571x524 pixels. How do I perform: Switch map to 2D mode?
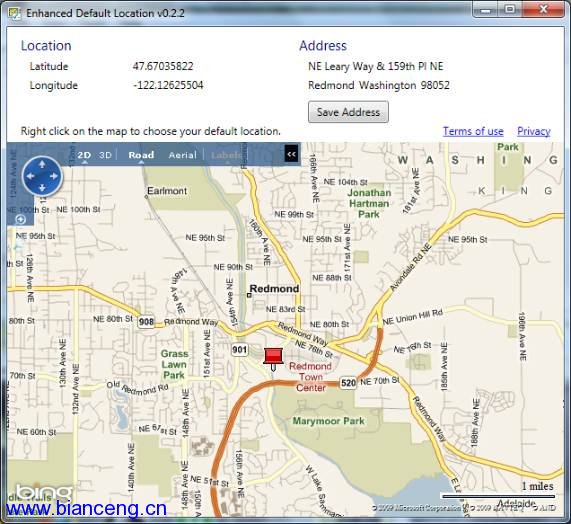(x=84, y=155)
